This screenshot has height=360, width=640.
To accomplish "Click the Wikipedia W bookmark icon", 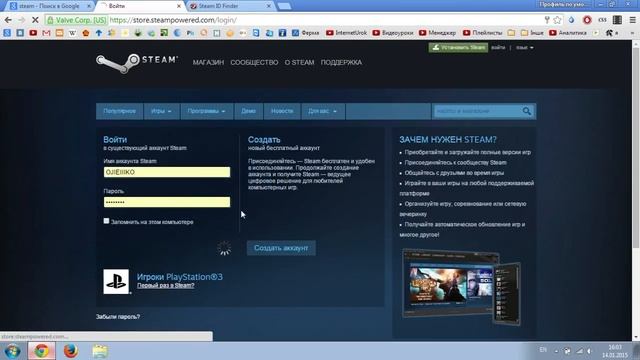I will tap(72, 33).
